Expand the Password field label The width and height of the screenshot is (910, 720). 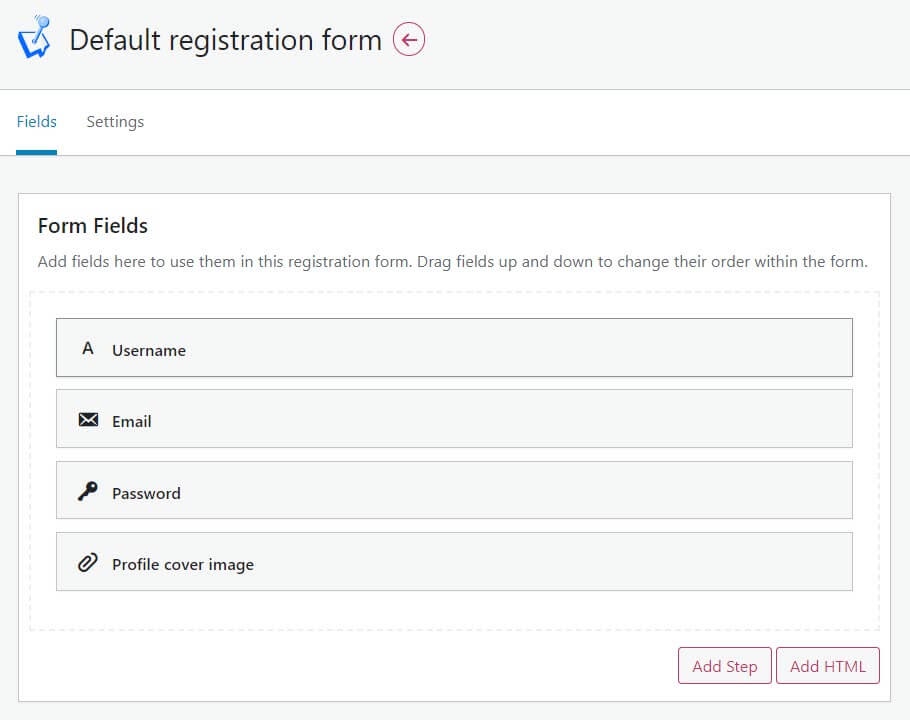coord(146,494)
